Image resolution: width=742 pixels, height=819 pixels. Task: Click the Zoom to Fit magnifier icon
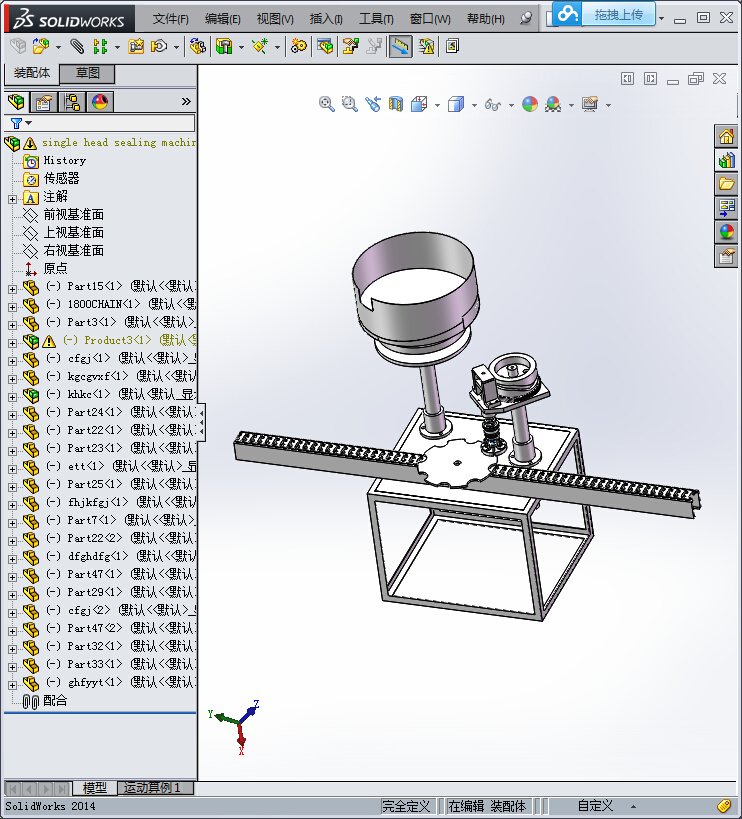point(326,104)
